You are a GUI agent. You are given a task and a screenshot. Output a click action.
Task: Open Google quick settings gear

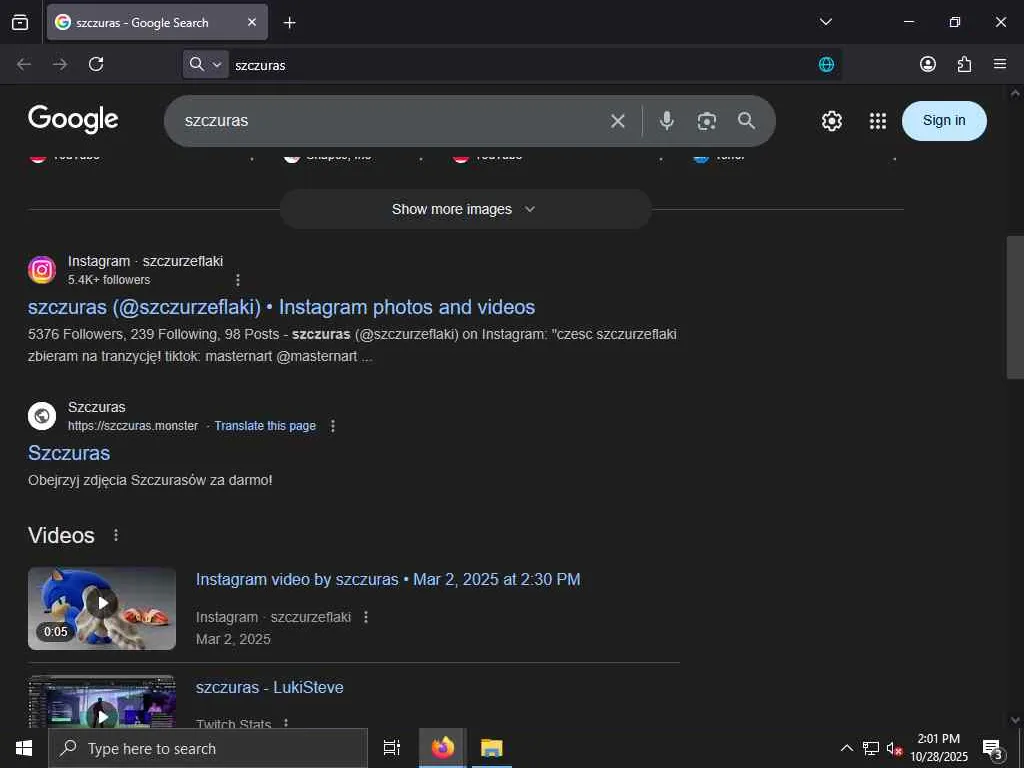point(831,121)
